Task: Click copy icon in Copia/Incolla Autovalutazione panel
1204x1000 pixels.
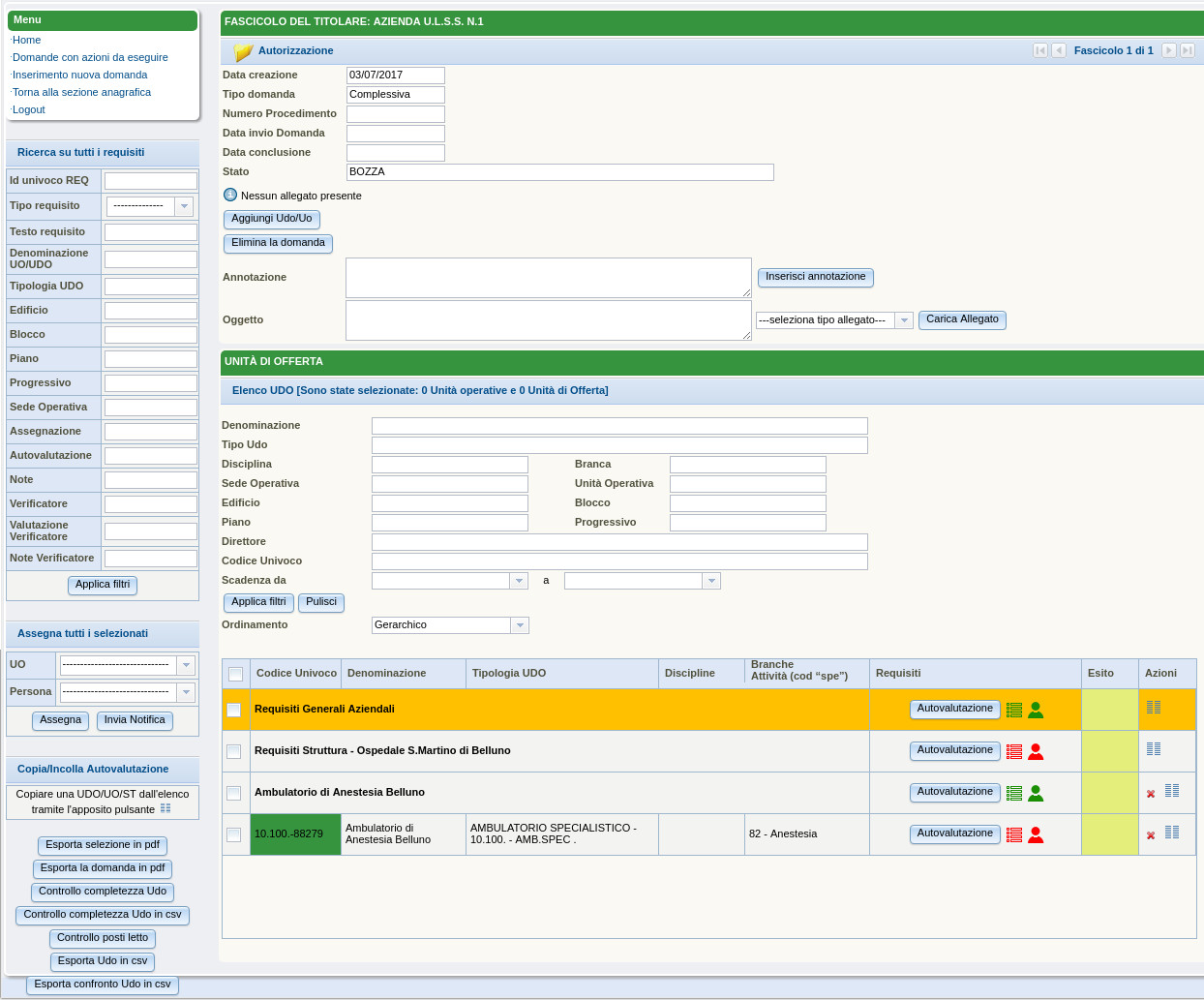Action: coord(166,808)
